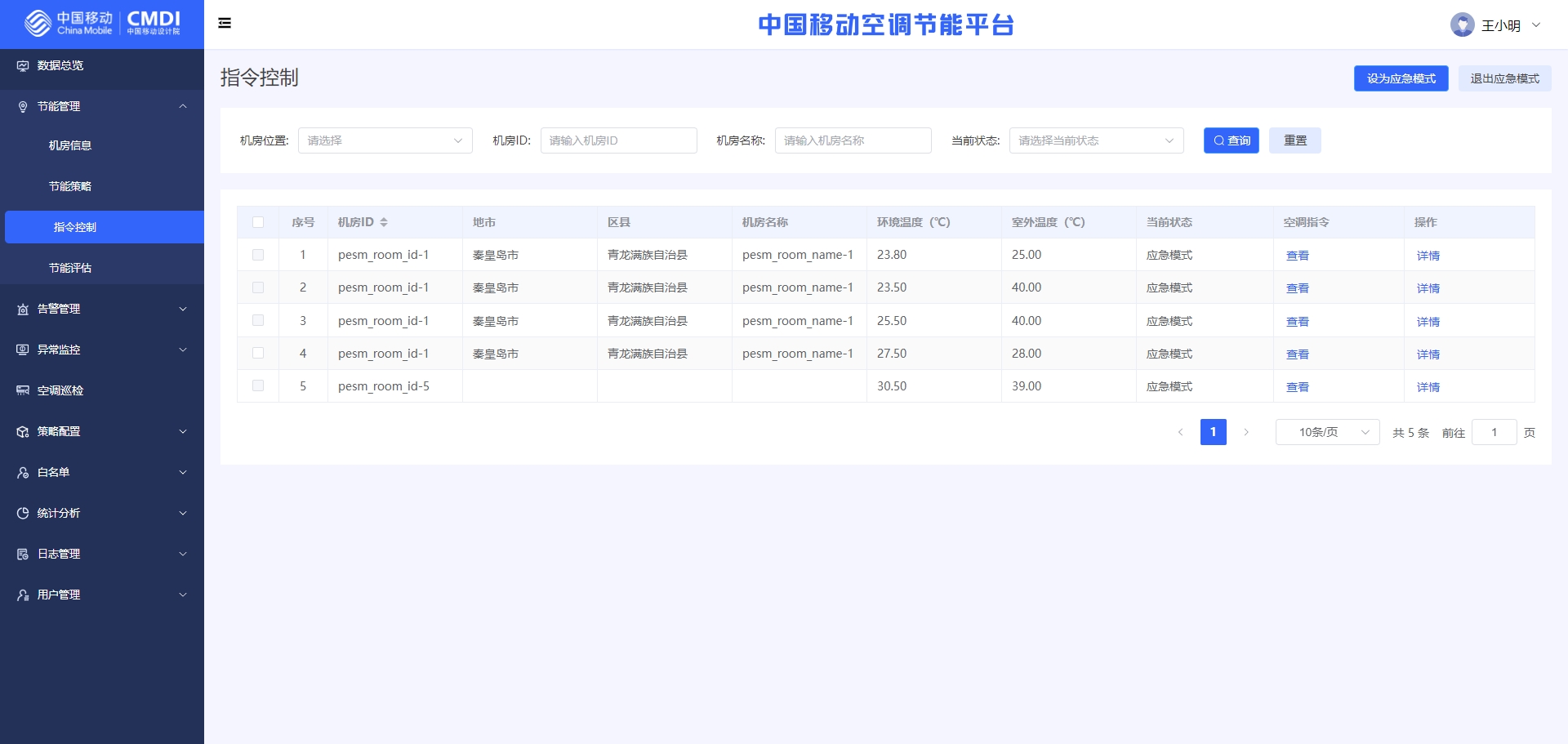The image size is (1568, 744).
Task: Check the checkbox for row 2
Action: (x=258, y=287)
